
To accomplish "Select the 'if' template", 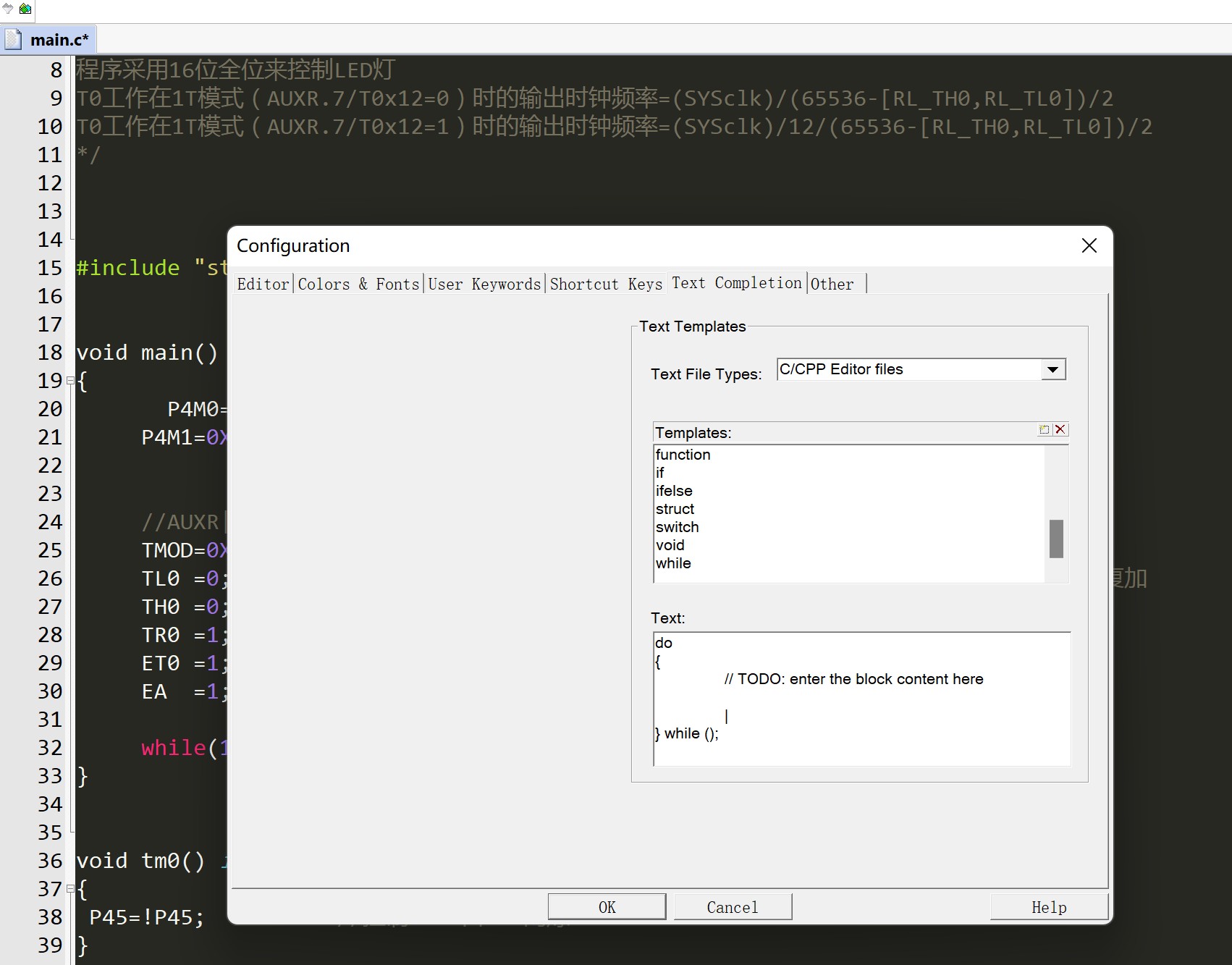I will pos(659,473).
